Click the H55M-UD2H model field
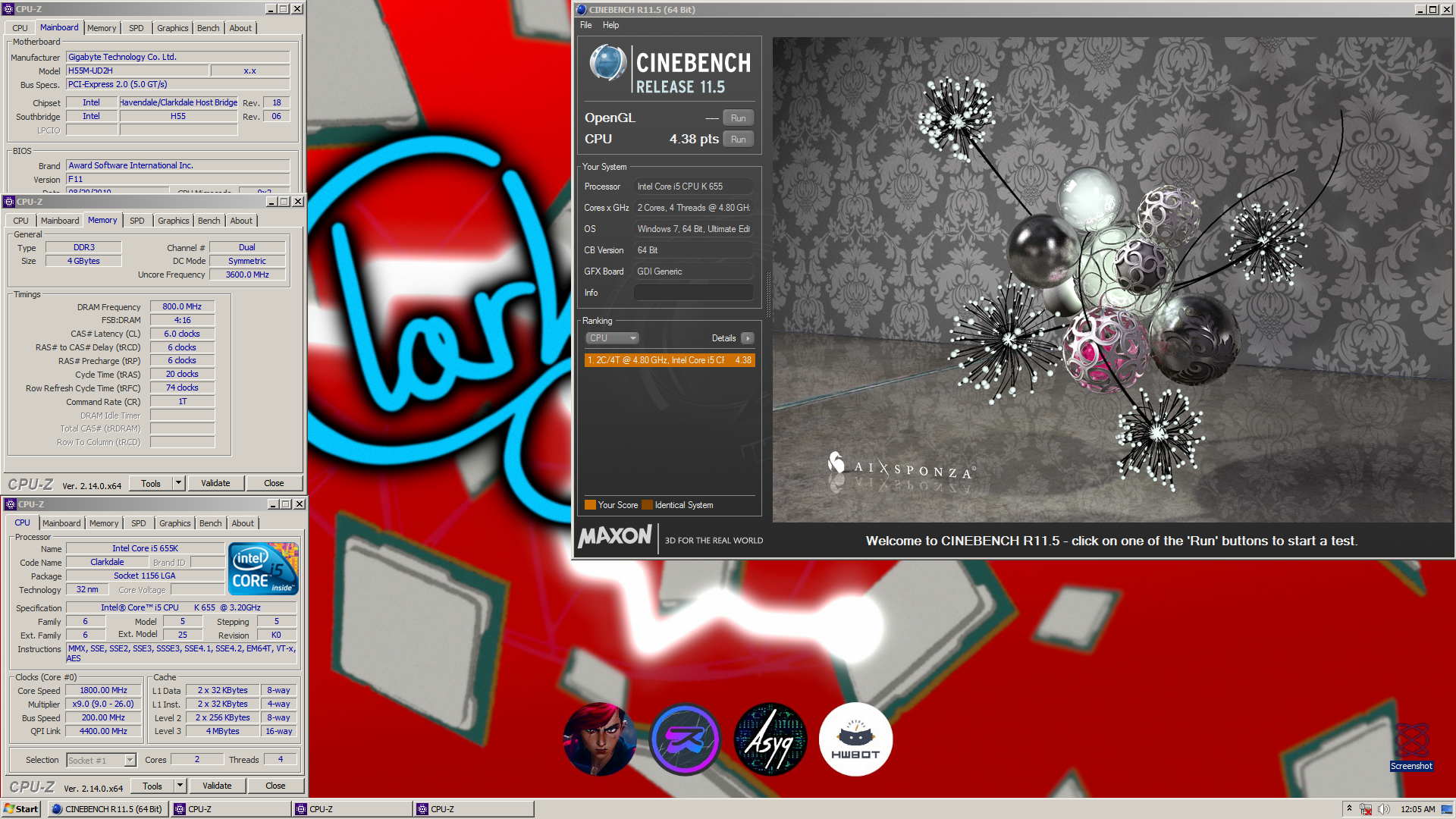The height and width of the screenshot is (819, 1456). tap(136, 71)
